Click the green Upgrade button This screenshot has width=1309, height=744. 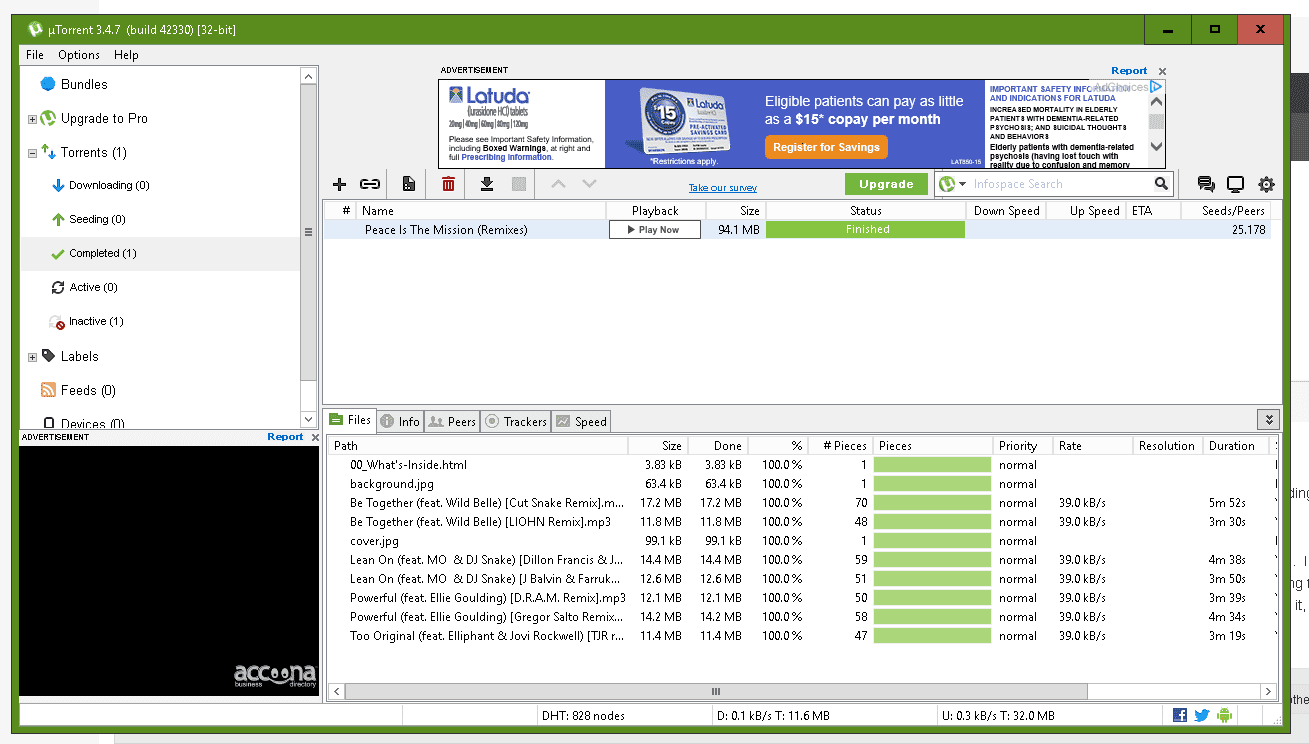(x=886, y=184)
